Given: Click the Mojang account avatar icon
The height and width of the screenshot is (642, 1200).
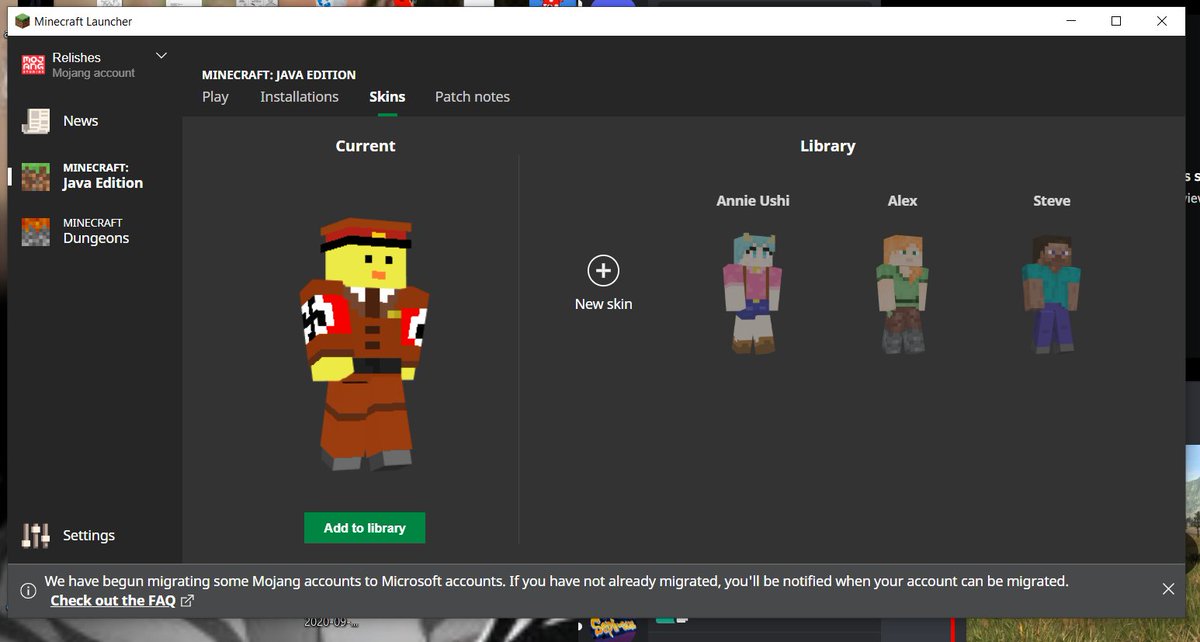Looking at the screenshot, I should [x=33, y=65].
